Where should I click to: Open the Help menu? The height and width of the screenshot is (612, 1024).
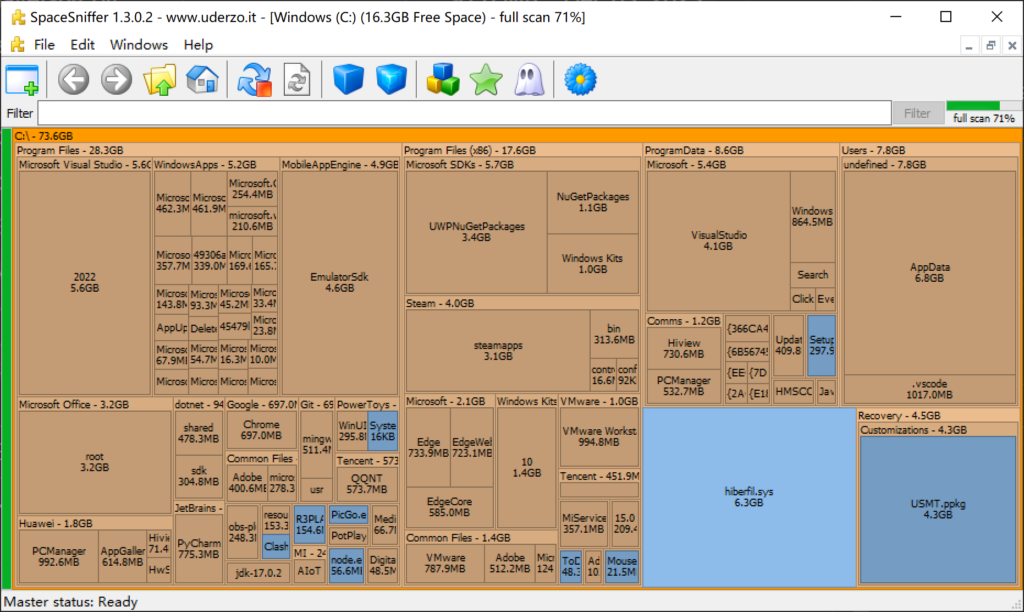pyautogui.click(x=198, y=44)
